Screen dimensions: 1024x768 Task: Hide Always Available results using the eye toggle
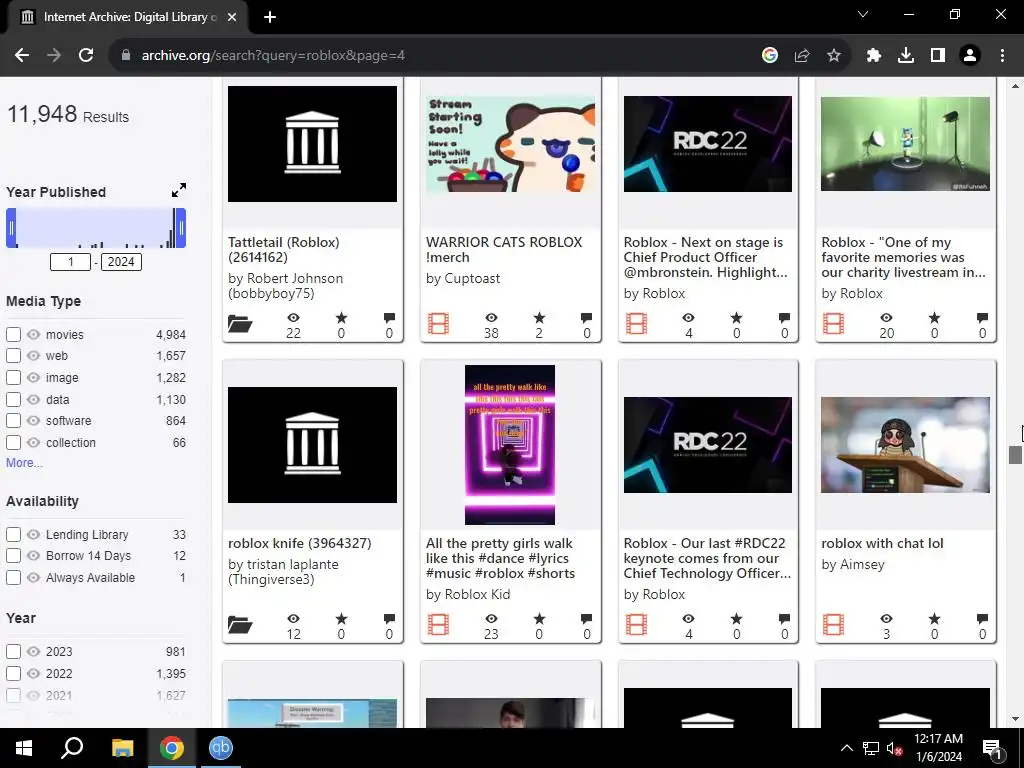coord(33,577)
